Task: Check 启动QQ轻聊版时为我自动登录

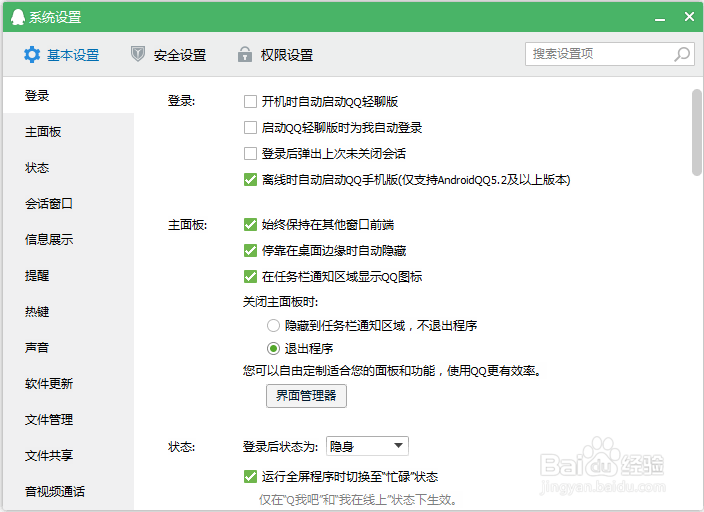Action: coord(251,128)
